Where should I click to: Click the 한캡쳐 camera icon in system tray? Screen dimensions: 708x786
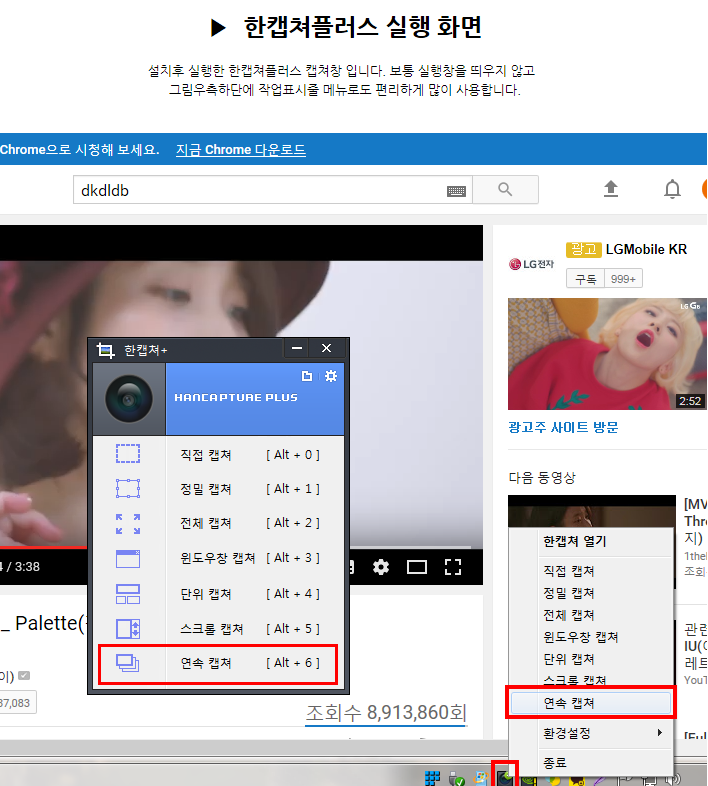tap(505, 777)
